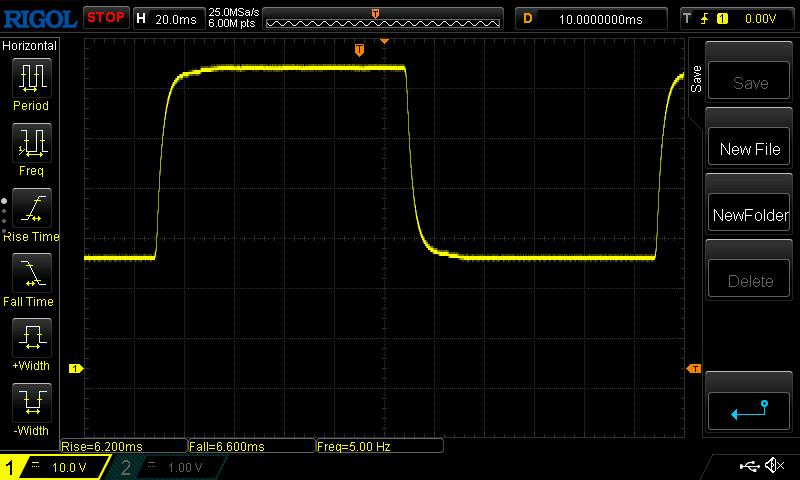Click the trigger level marker on right edge
This screenshot has height=480, width=800.
(x=693, y=369)
